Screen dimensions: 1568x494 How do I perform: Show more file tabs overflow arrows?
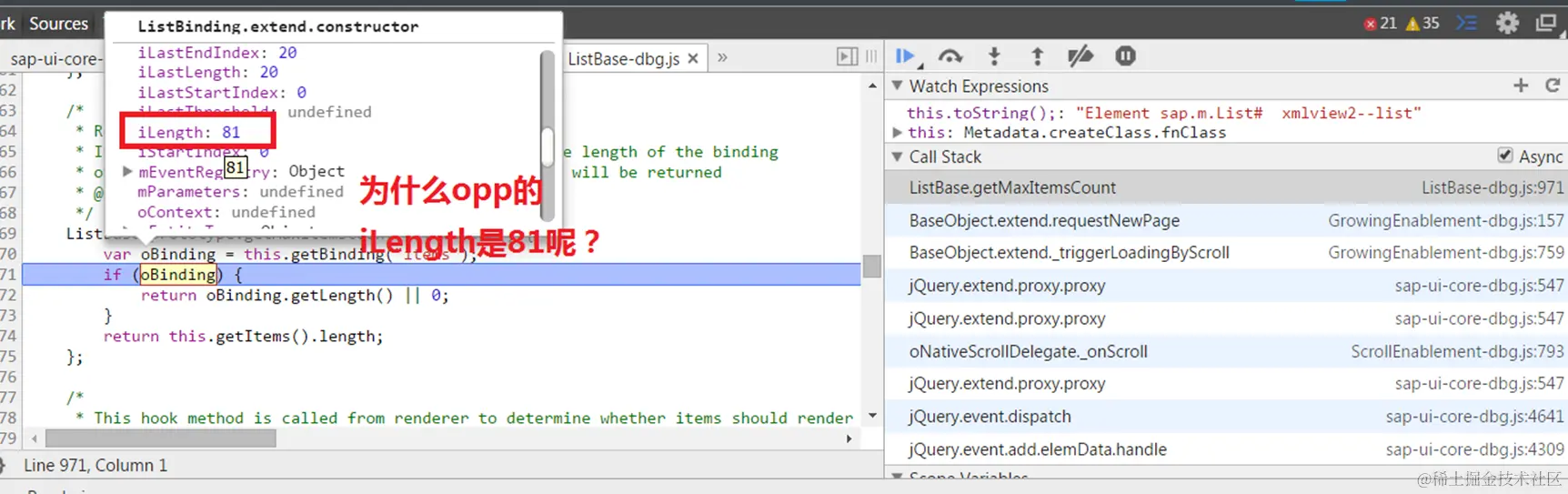click(722, 57)
